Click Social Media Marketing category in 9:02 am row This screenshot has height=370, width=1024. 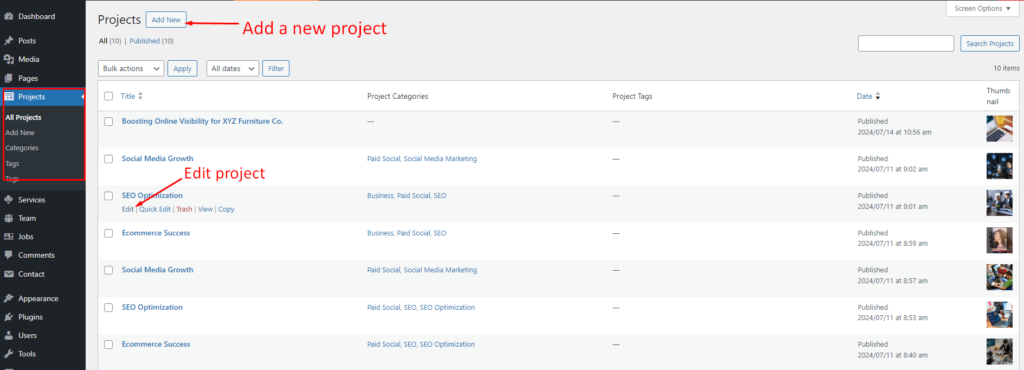tap(440, 159)
